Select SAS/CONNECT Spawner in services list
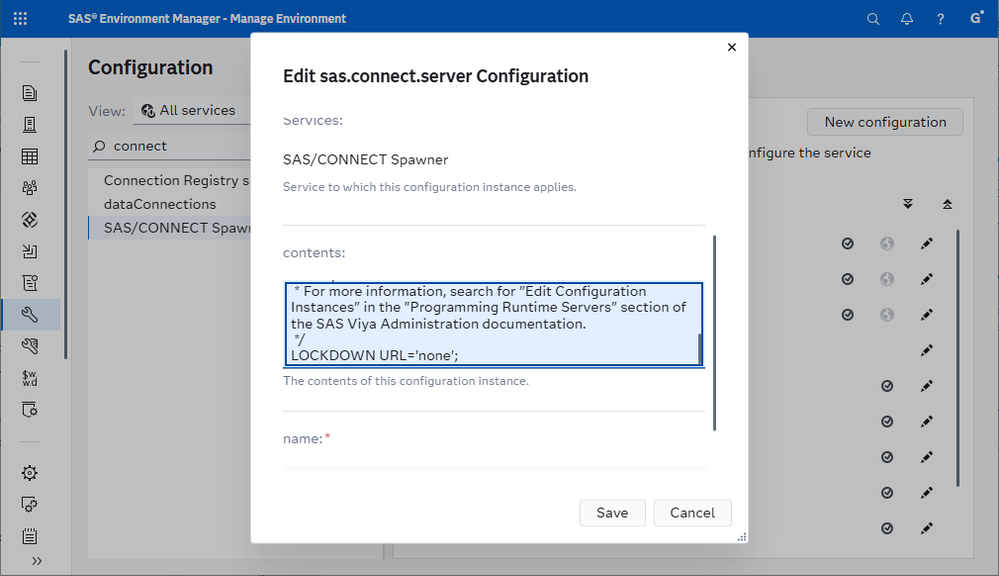 point(169,228)
